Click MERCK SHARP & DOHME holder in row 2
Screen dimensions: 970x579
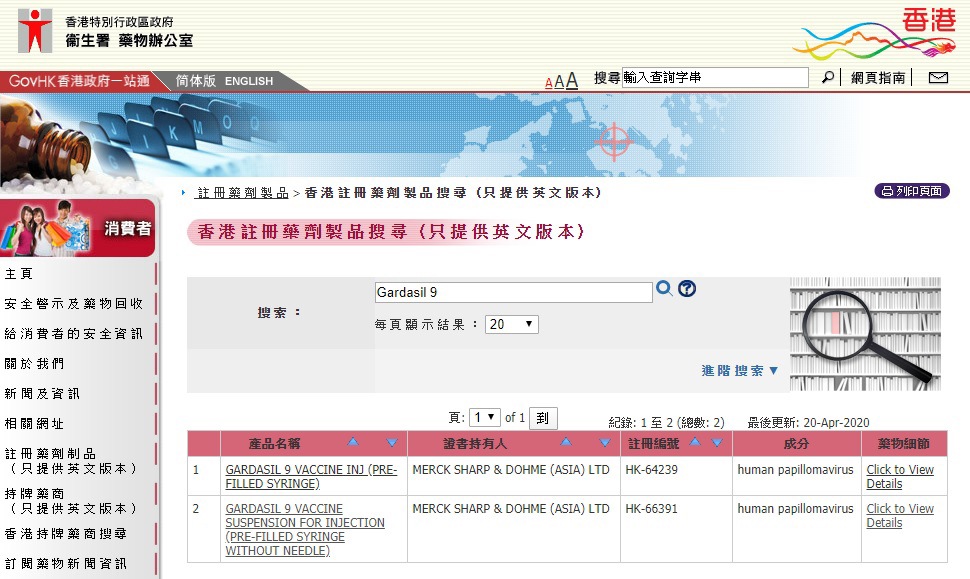pos(511,508)
